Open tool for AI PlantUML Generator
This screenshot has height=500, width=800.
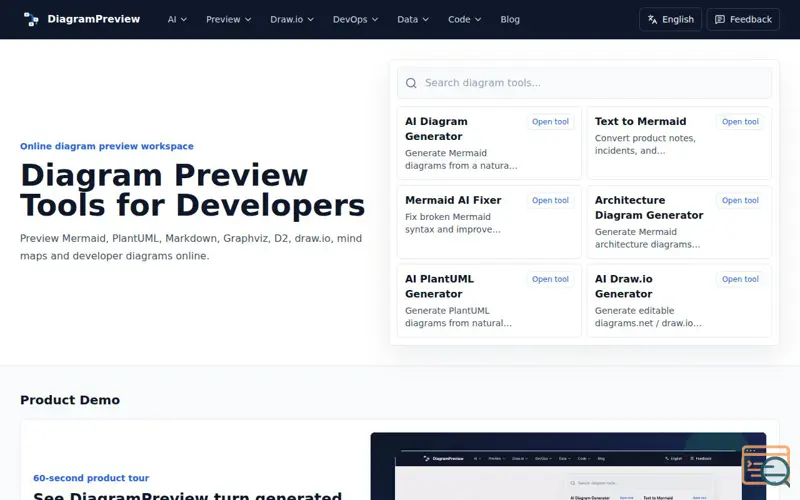pos(551,279)
